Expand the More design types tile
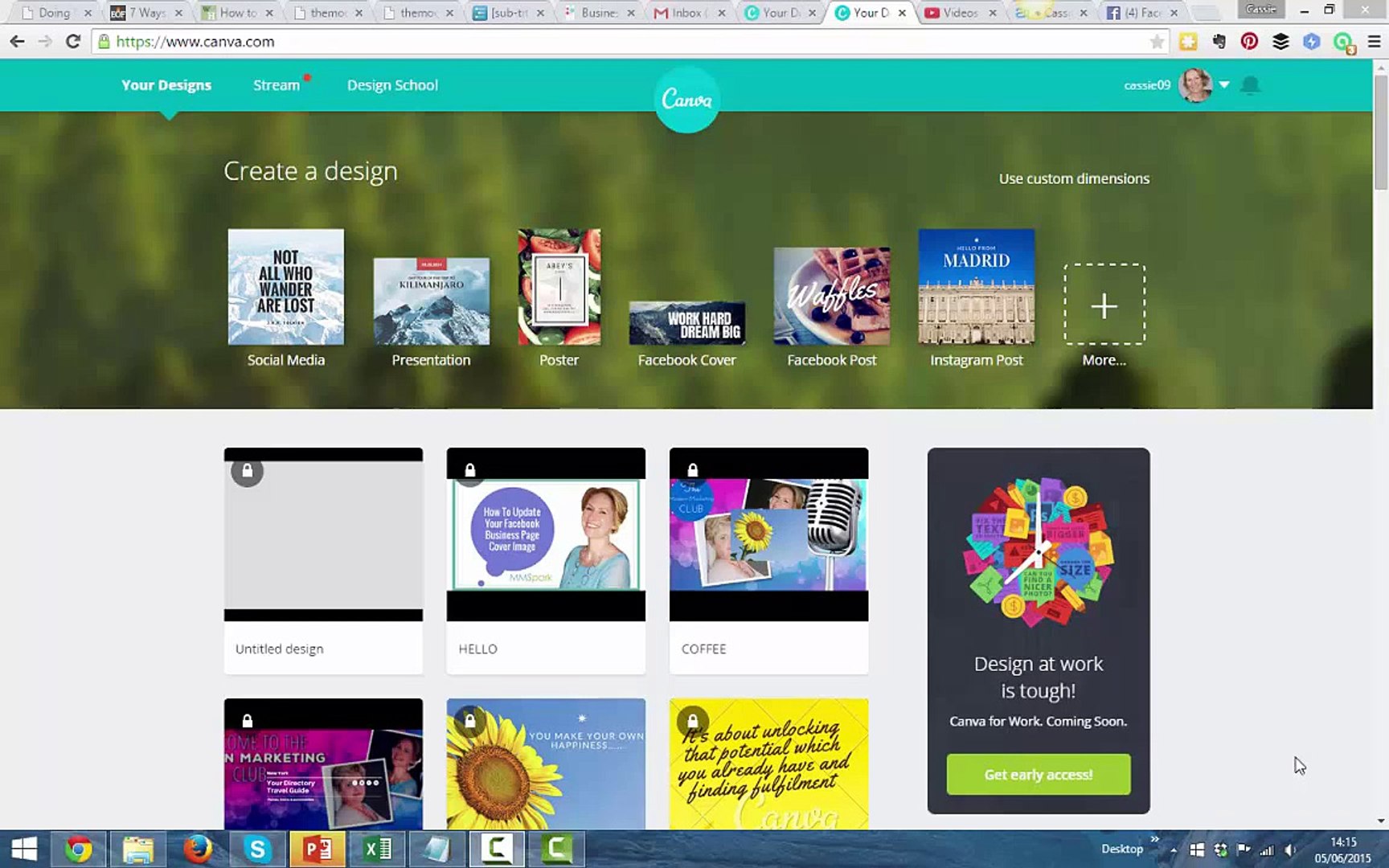 (1104, 306)
